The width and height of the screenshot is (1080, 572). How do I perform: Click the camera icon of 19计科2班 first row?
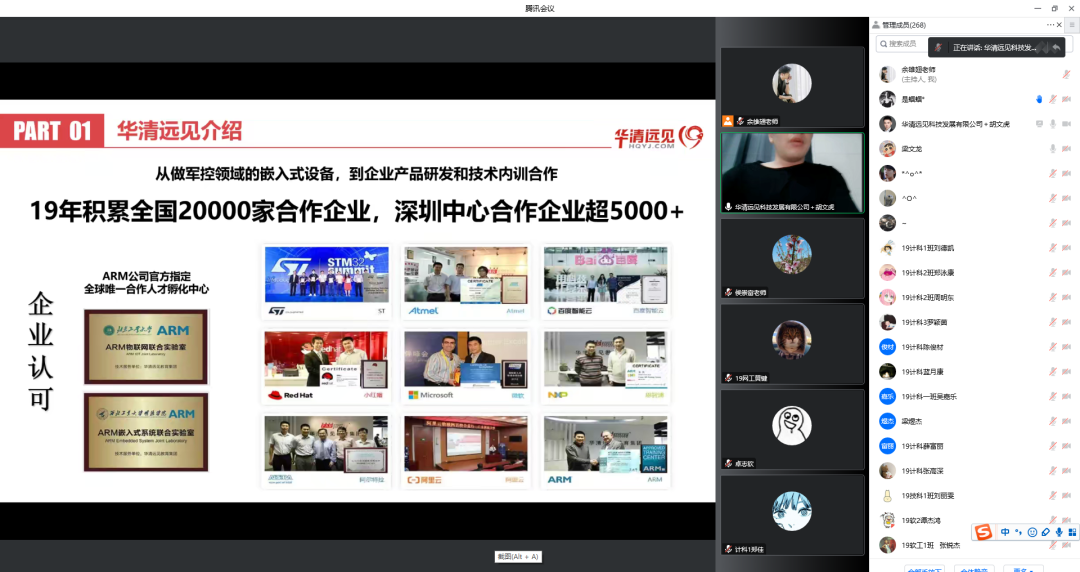1066,273
